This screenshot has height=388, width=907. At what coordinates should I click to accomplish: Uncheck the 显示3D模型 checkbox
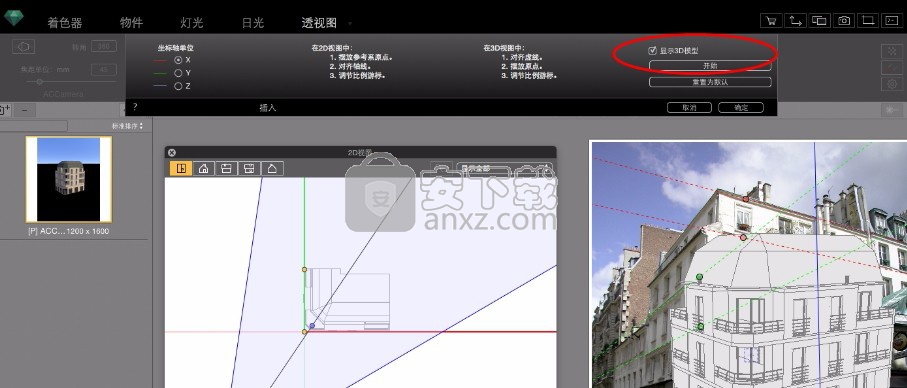point(652,51)
